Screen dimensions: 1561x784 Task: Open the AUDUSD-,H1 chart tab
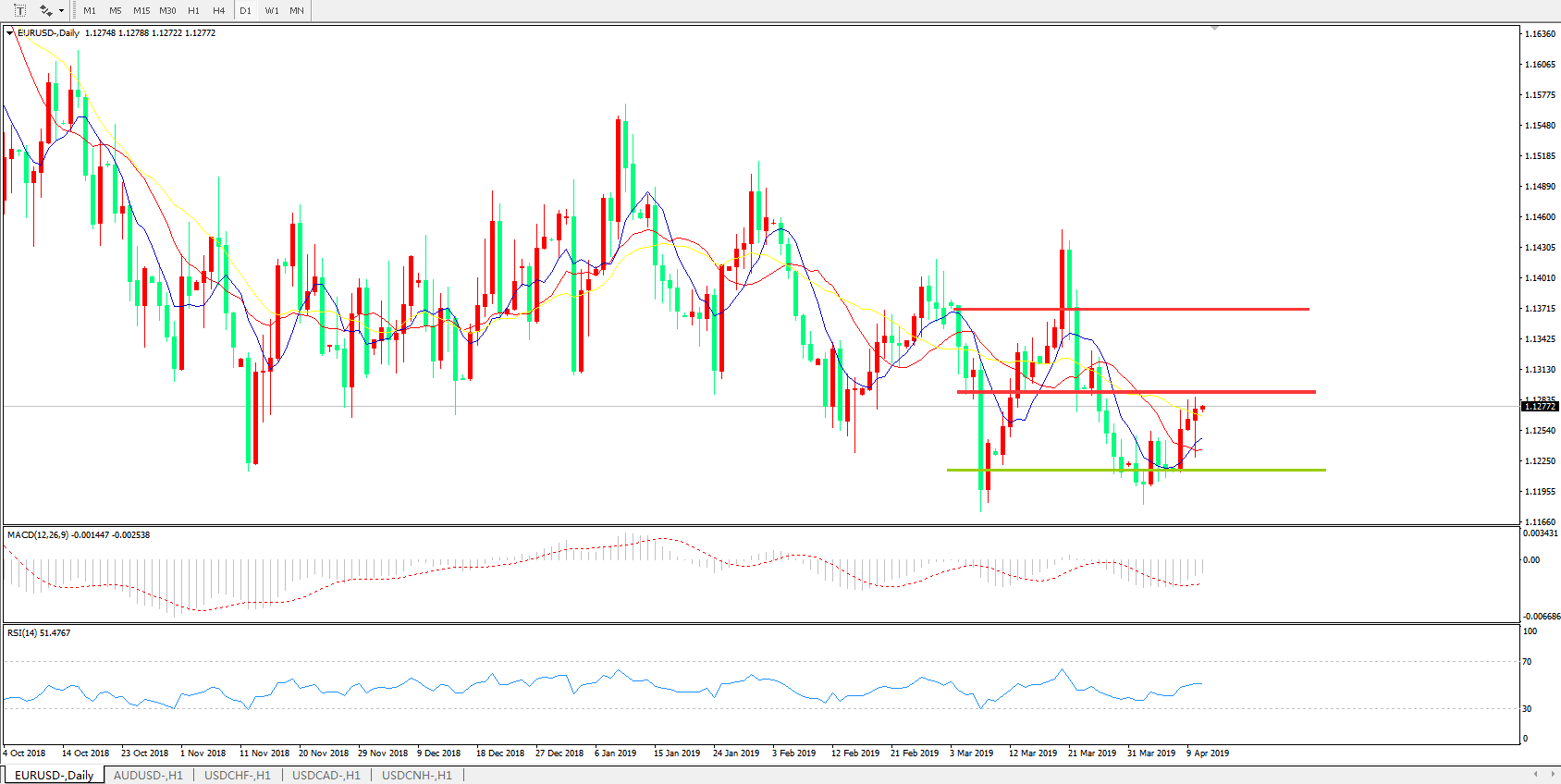click(148, 775)
